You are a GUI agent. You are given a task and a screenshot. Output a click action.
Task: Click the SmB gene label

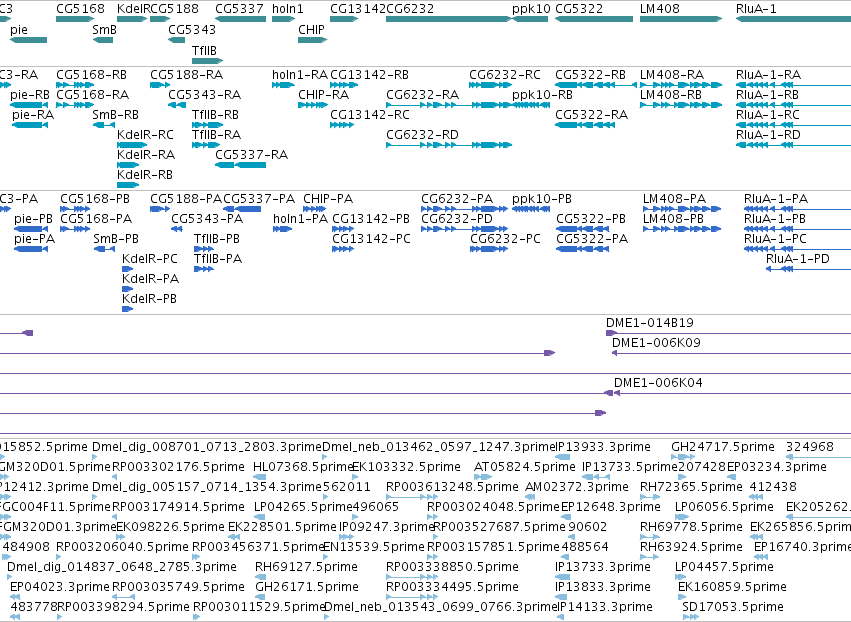[x=104, y=29]
